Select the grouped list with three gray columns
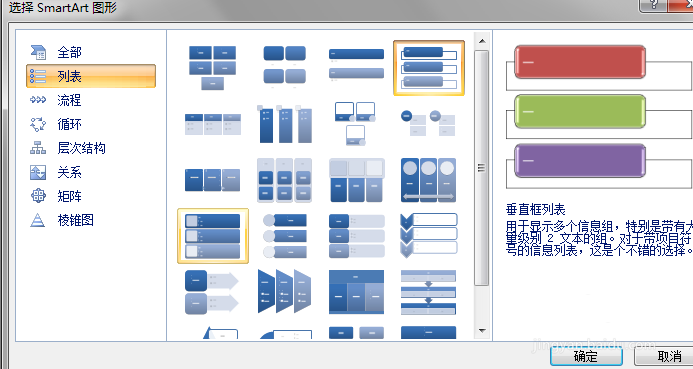This screenshot has height=369, width=693. click(285, 180)
